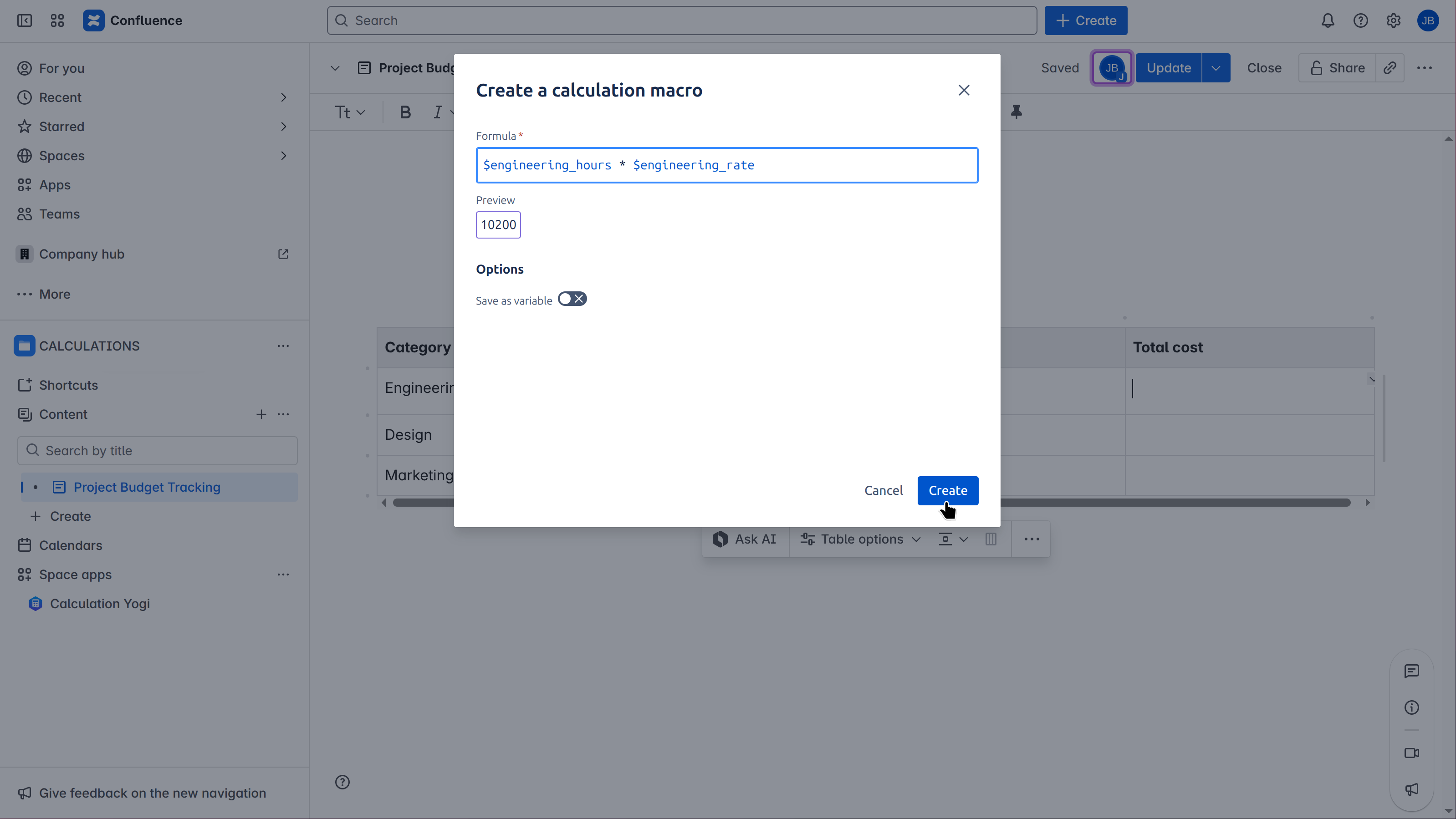The image size is (1456, 819).
Task: Click the pin icon in editor toolbar
Action: tap(1016, 112)
